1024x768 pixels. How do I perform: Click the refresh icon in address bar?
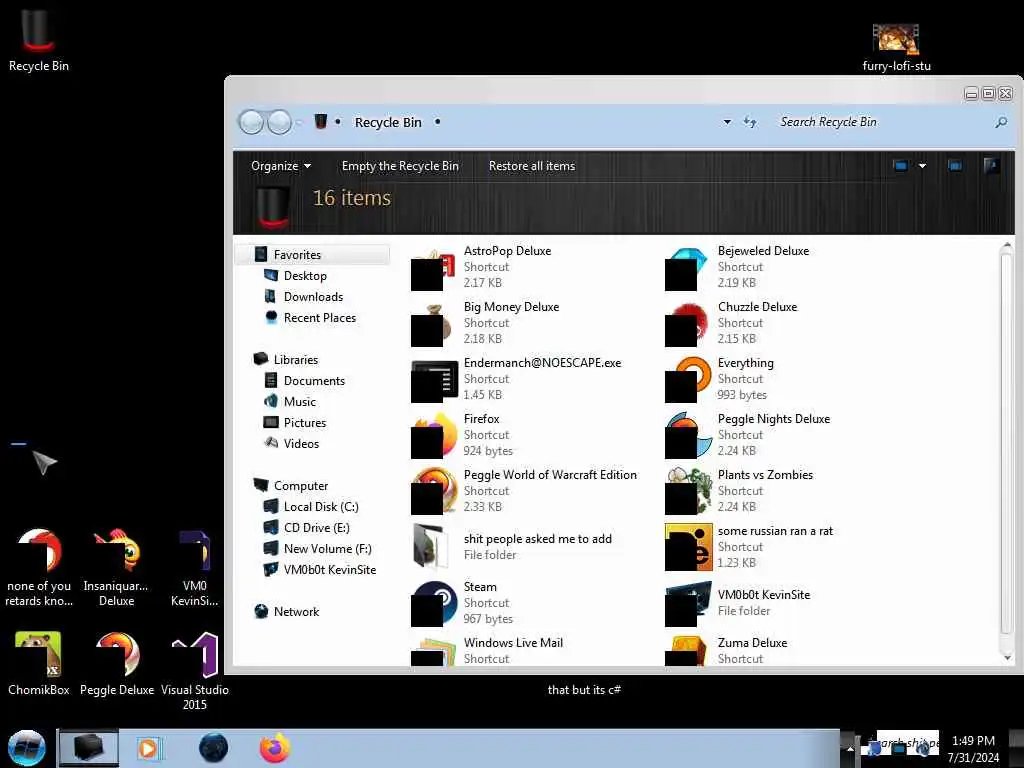pos(750,122)
